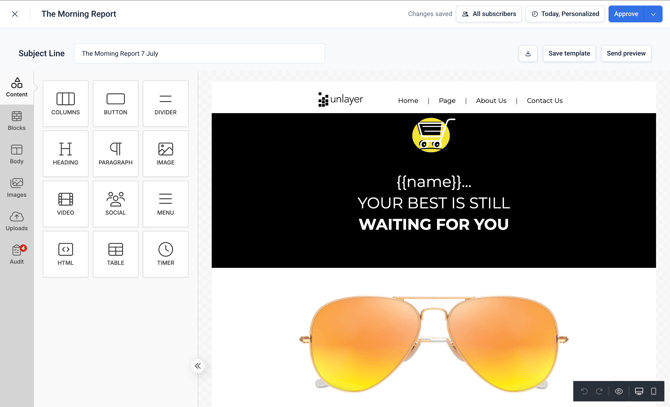Click the download icon button
The width and height of the screenshot is (670, 407).
pos(528,53)
